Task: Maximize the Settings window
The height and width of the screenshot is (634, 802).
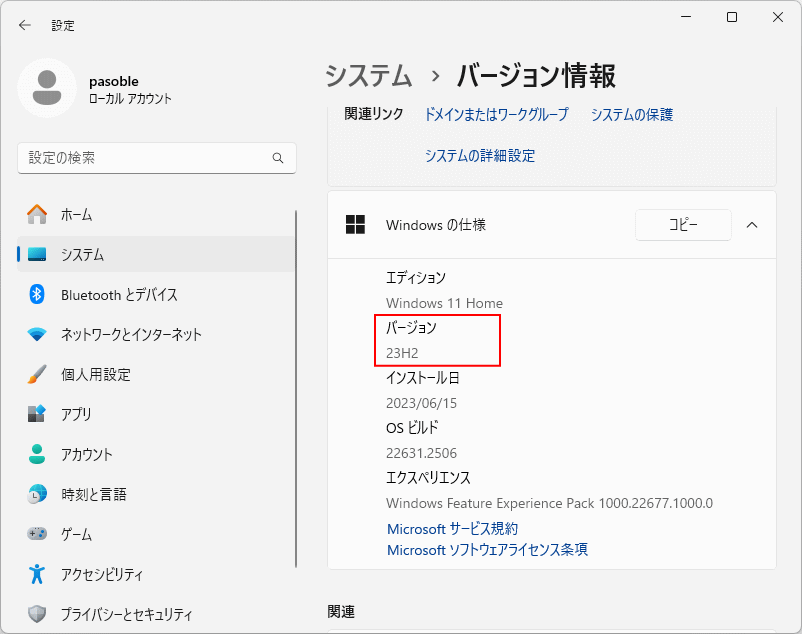Action: click(732, 17)
